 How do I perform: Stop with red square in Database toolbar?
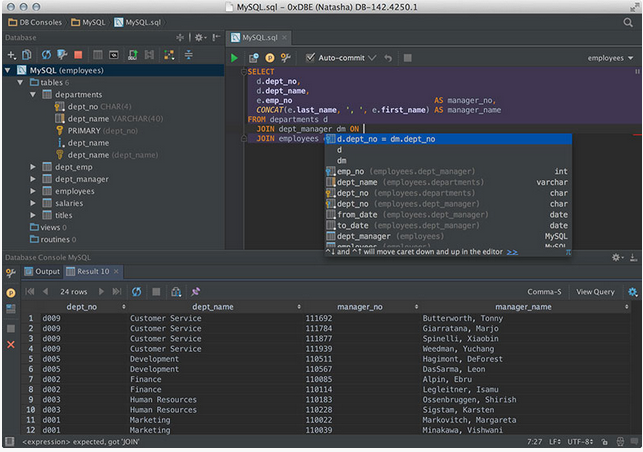pyautogui.click(x=78, y=55)
